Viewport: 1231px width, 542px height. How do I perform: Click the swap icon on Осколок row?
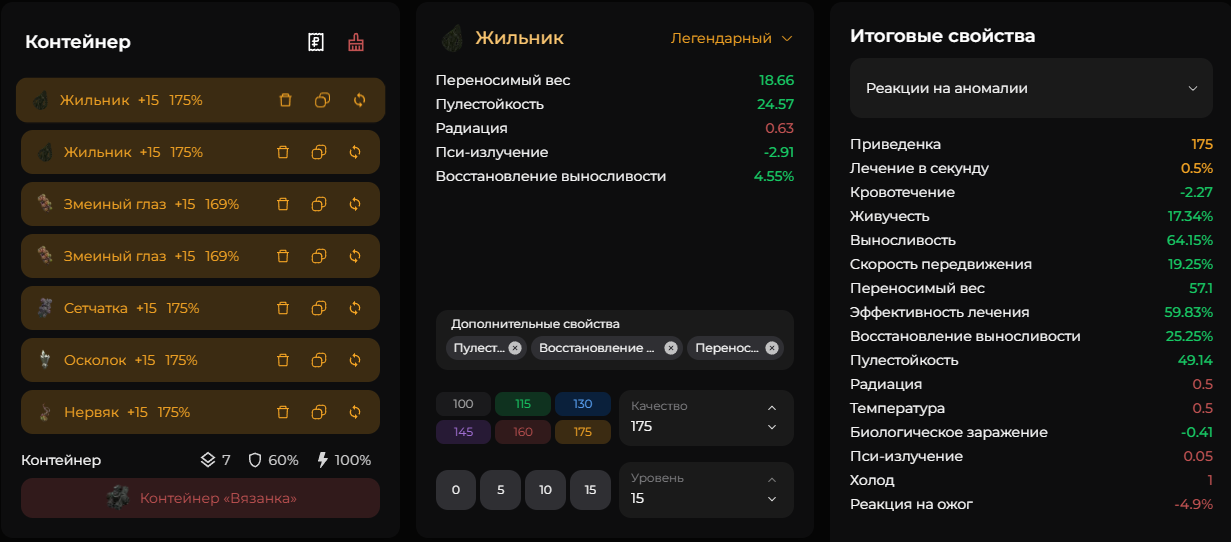coord(355,360)
